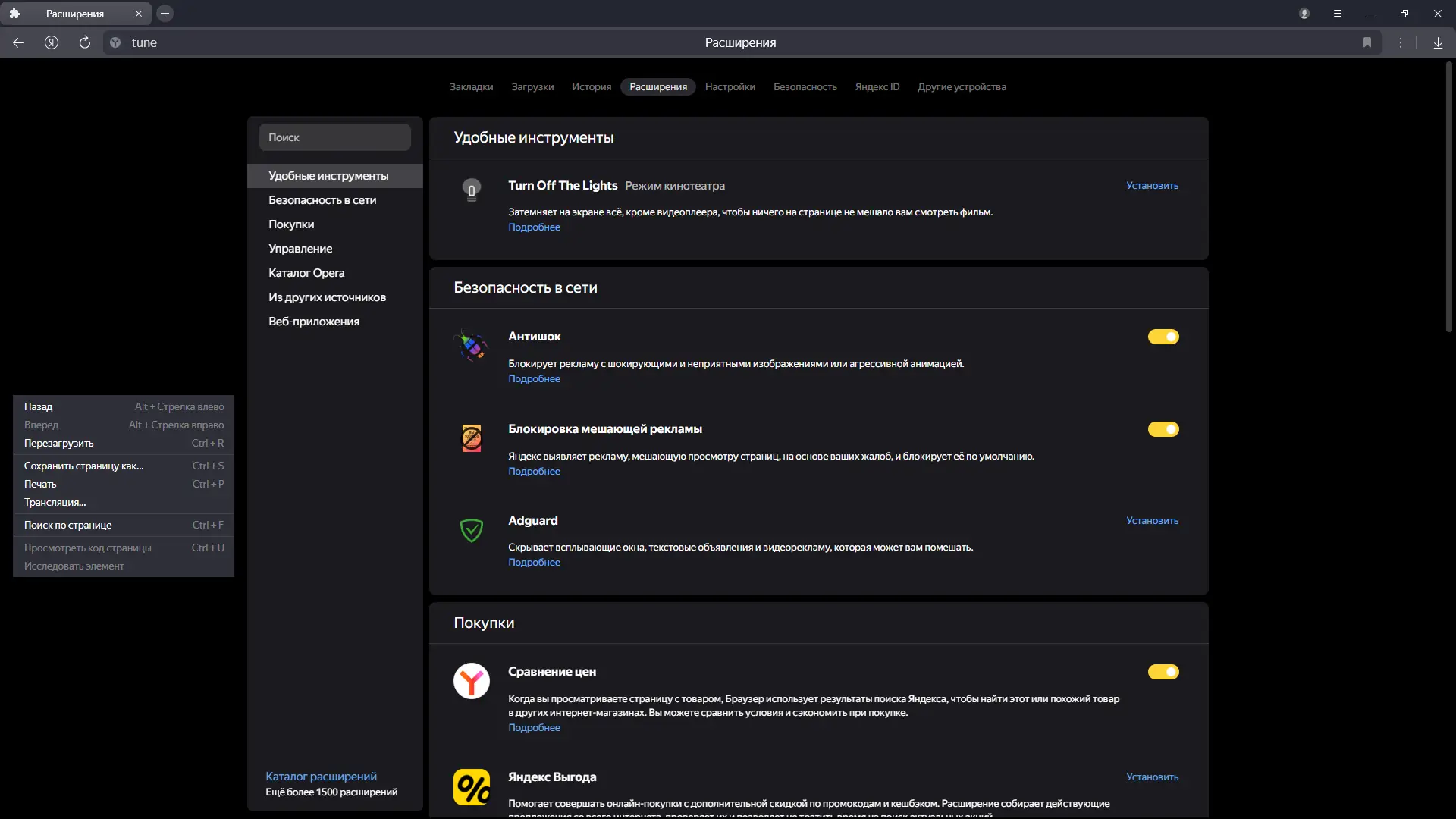Image resolution: width=1456 pixels, height=819 pixels.
Task: Click the Turn Off The Lights lamp icon
Action: (472, 189)
